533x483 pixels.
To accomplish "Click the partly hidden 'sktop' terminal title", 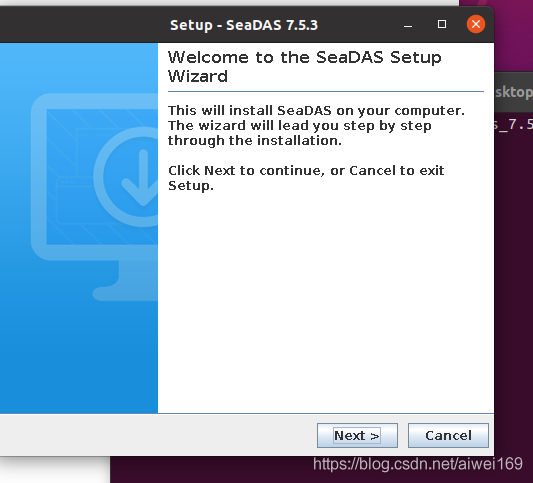I will (514, 92).
